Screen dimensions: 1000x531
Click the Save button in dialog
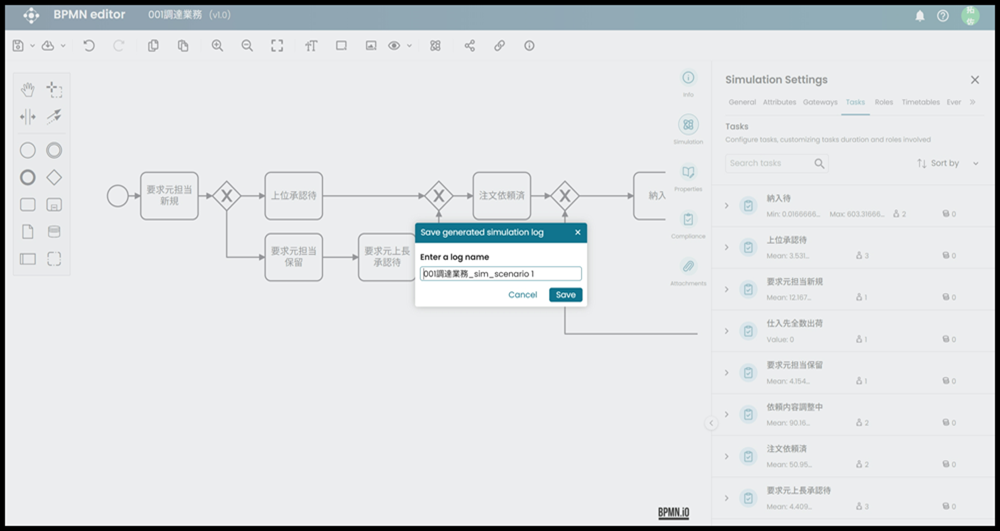tap(565, 295)
